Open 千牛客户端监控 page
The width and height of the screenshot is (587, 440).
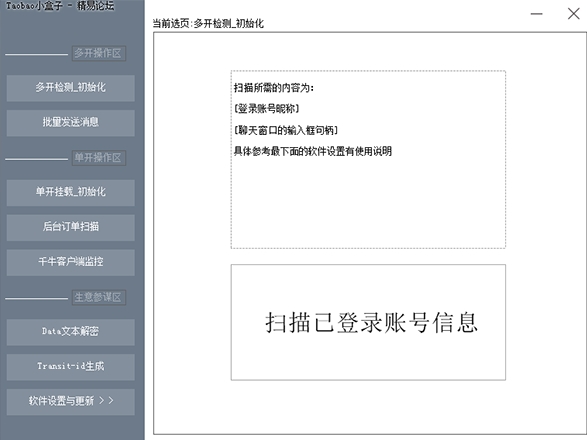tap(70, 262)
